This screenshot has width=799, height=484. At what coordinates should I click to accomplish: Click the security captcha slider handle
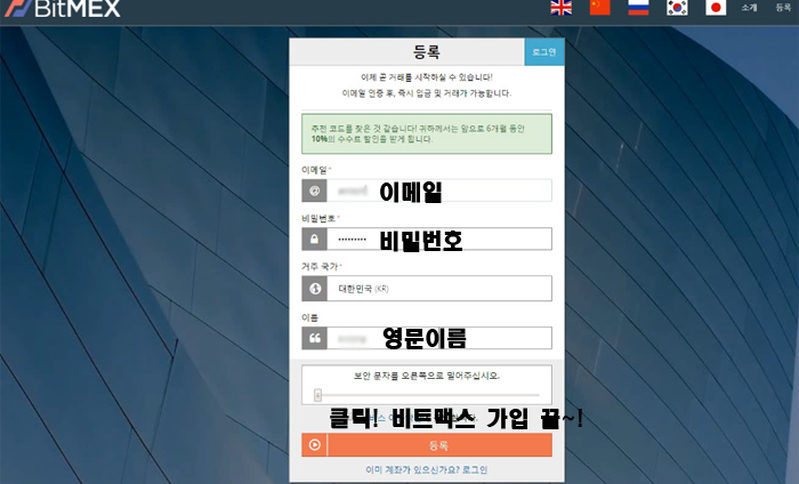(318, 395)
